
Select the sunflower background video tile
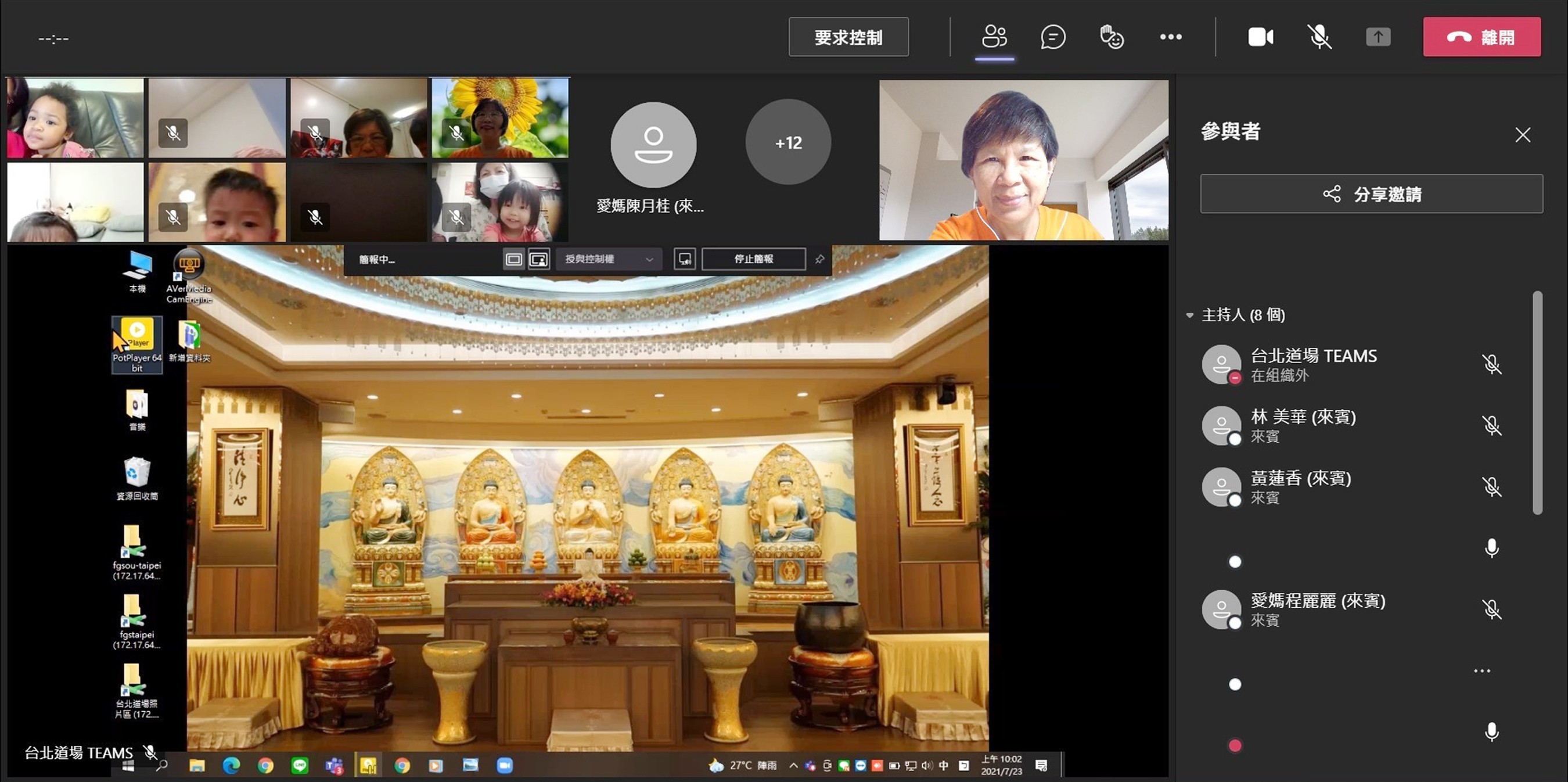pyautogui.click(x=500, y=117)
